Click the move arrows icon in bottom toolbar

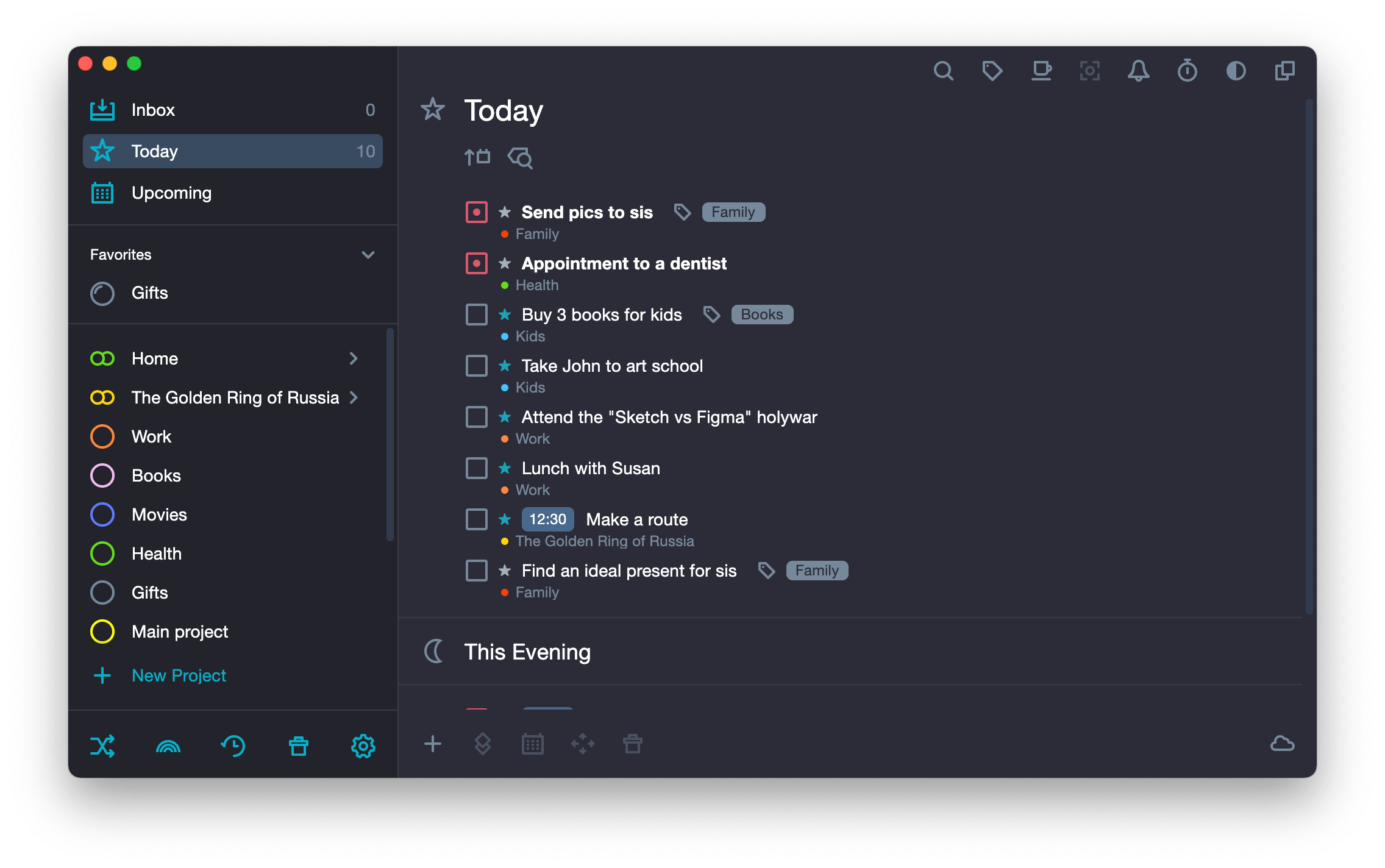click(583, 744)
